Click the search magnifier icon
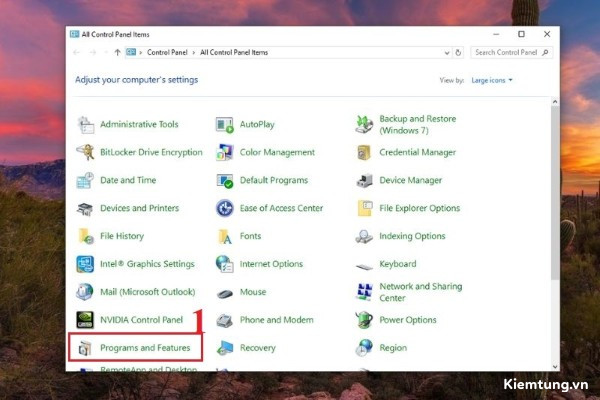Screen dimensions: 600x400 coord(545,52)
